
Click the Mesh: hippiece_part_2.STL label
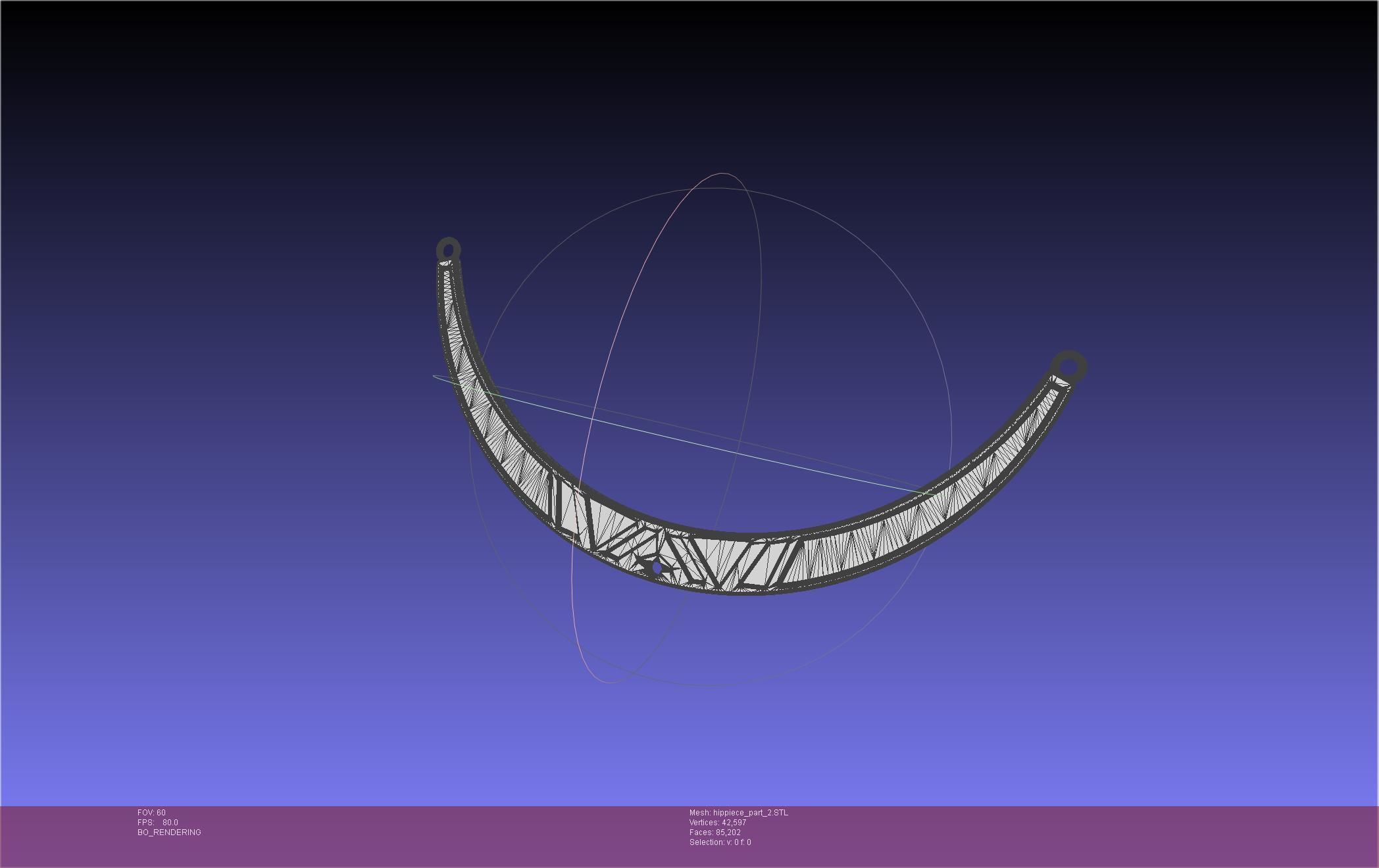(738, 813)
